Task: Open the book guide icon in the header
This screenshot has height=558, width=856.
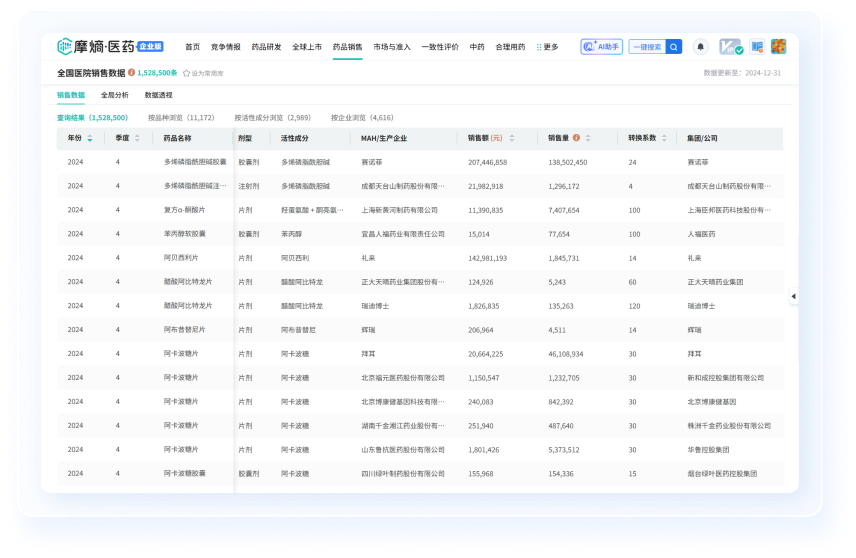Action: (x=757, y=47)
